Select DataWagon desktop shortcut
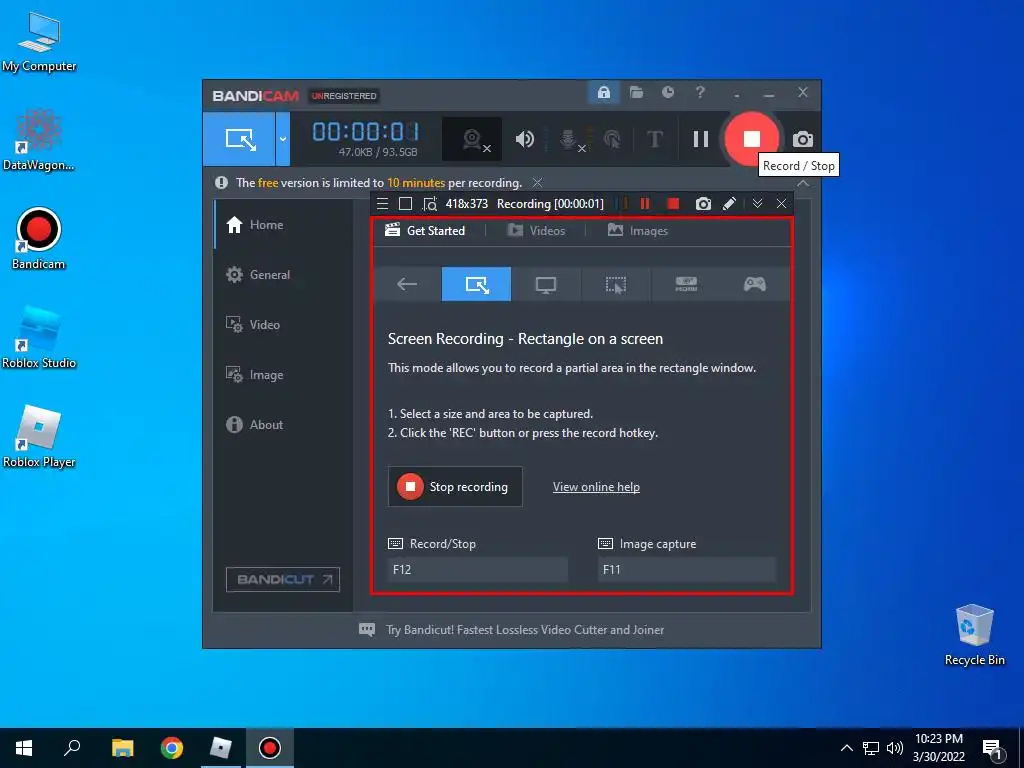The height and width of the screenshot is (768, 1024). [x=39, y=140]
